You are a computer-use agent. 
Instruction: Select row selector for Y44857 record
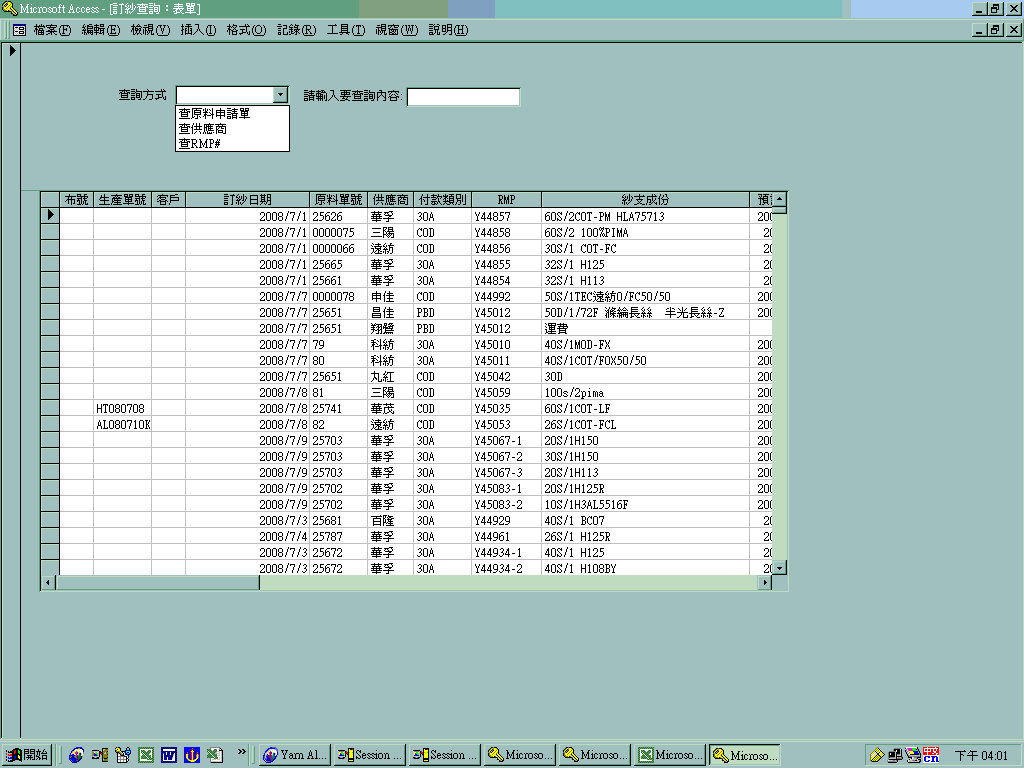(50, 216)
